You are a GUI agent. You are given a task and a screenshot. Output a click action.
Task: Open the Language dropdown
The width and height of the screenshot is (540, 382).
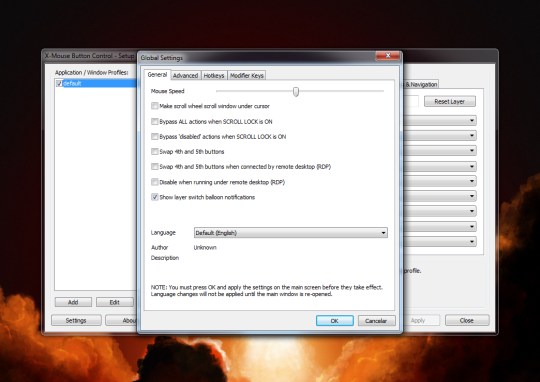click(x=291, y=233)
